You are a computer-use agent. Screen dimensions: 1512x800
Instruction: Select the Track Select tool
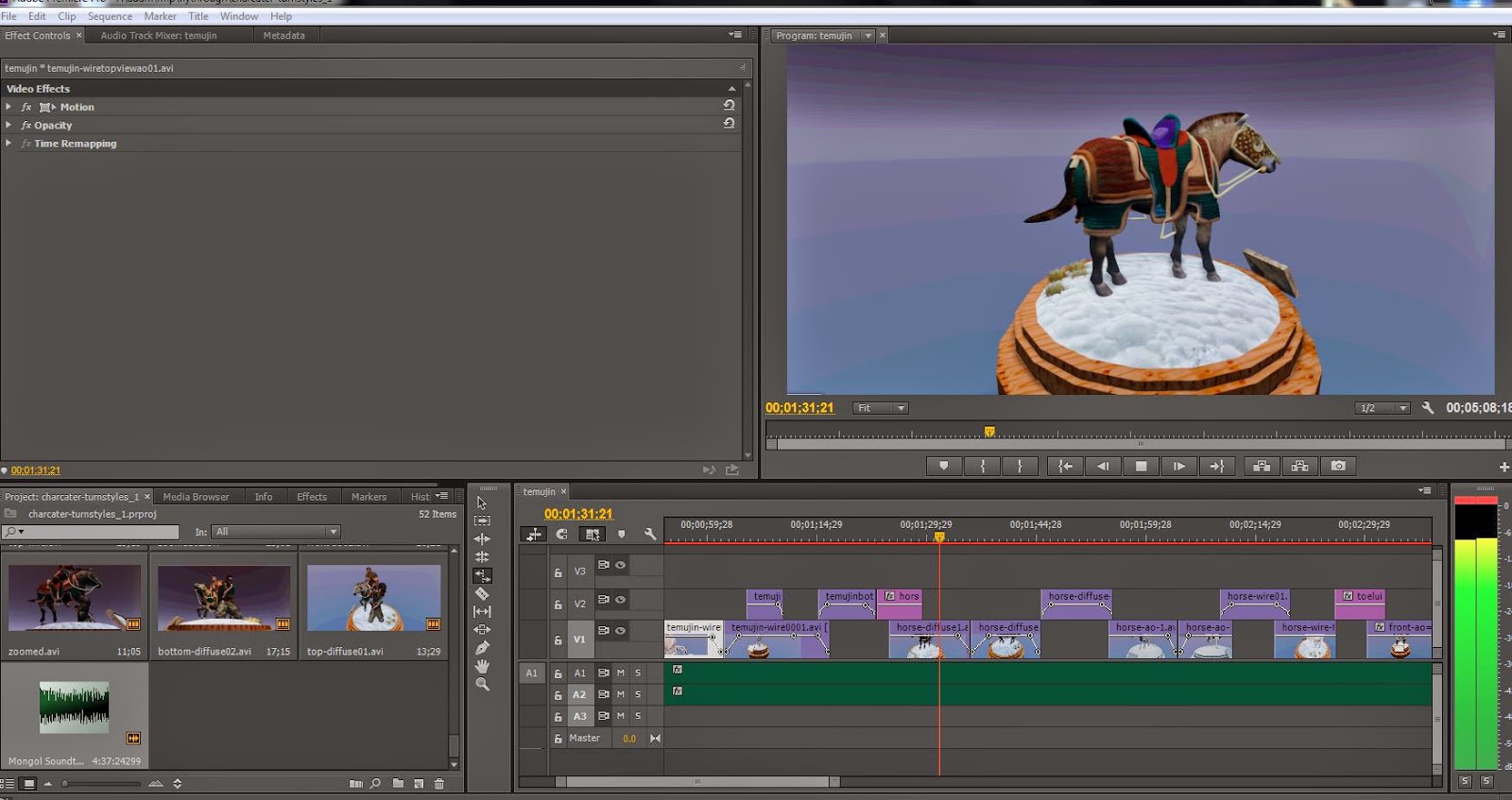[482, 520]
